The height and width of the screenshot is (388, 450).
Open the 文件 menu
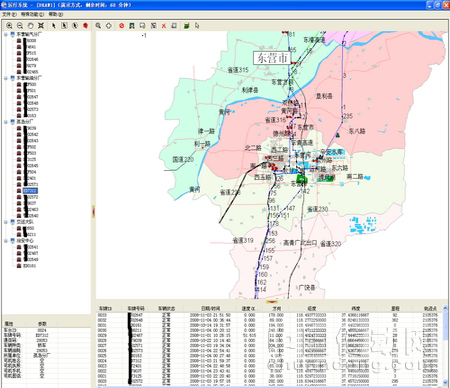coord(9,14)
